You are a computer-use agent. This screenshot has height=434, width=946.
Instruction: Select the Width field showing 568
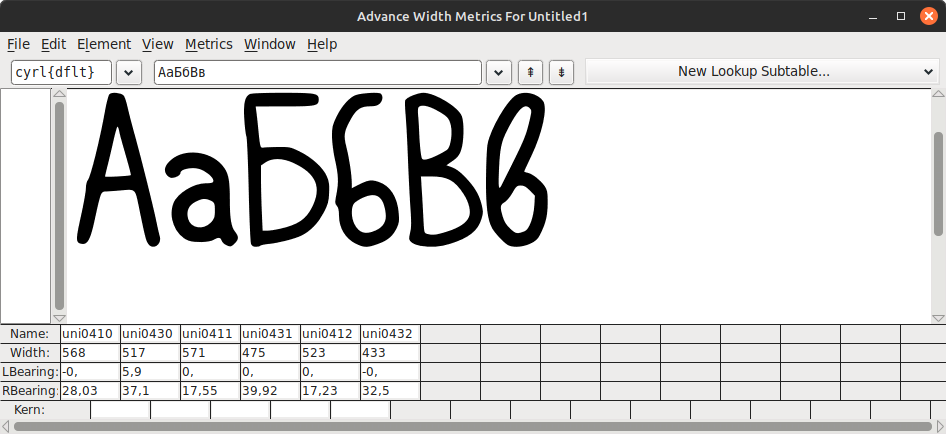coord(90,353)
